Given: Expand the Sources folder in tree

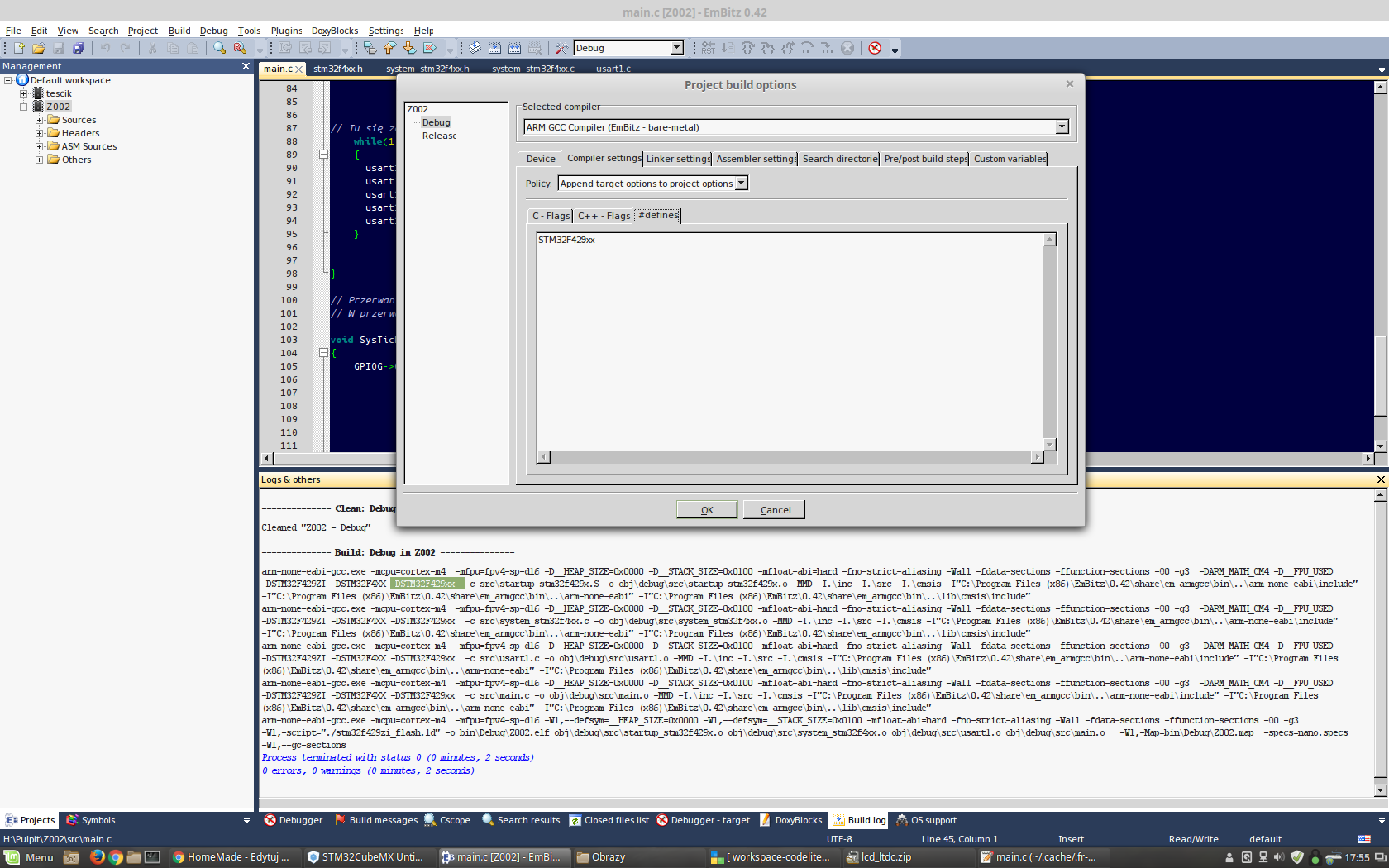Looking at the screenshot, I should [39, 120].
